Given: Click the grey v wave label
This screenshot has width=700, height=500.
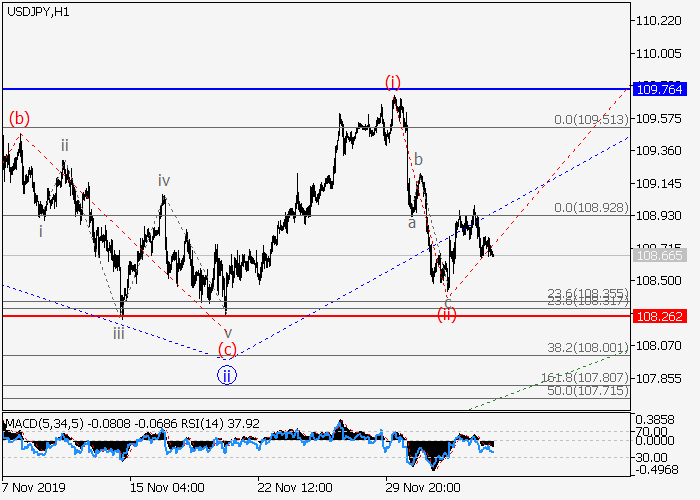Looking at the screenshot, I should [227, 332].
